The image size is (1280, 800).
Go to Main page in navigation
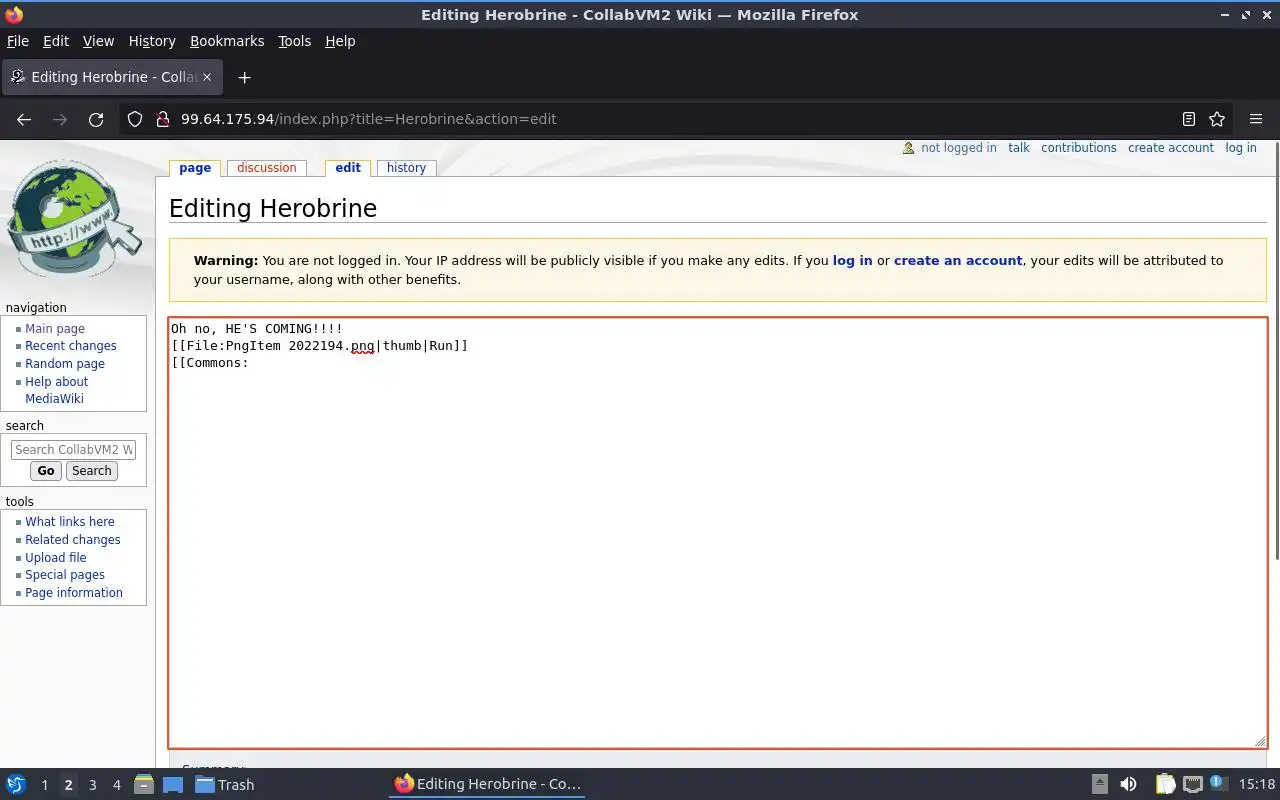55,329
